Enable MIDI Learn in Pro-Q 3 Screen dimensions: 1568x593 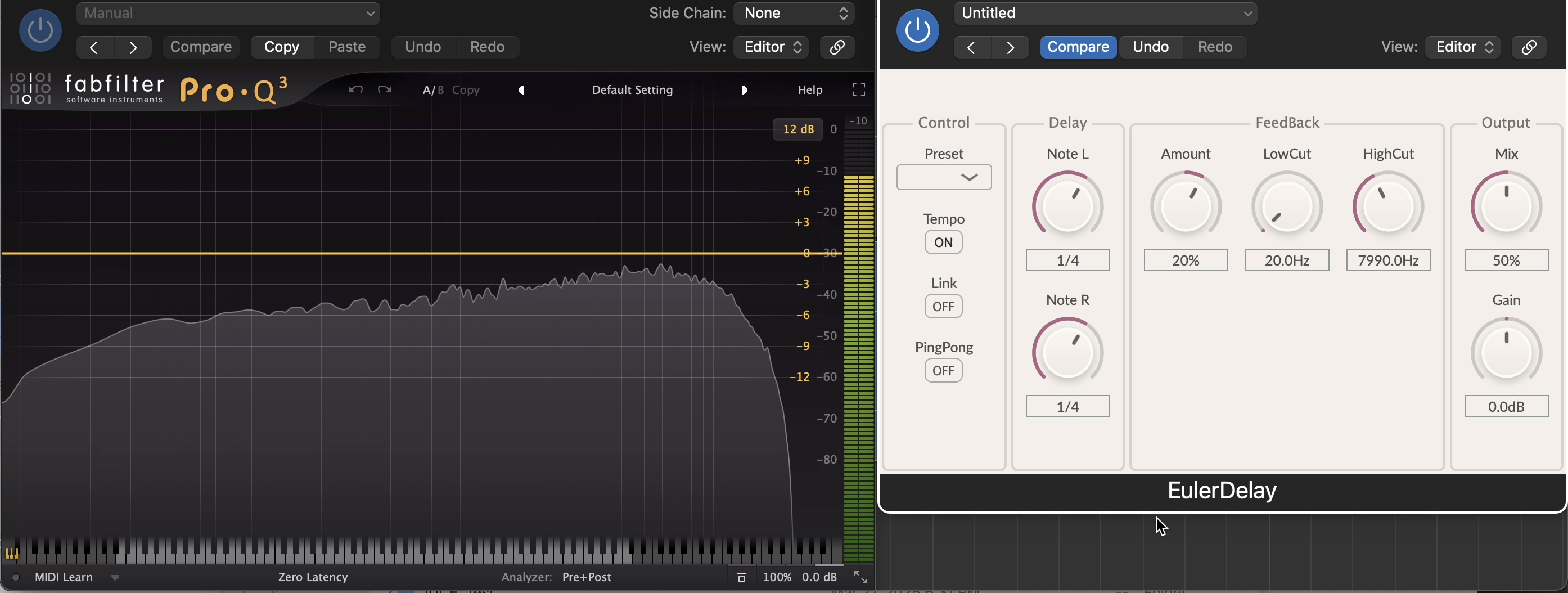point(64,577)
